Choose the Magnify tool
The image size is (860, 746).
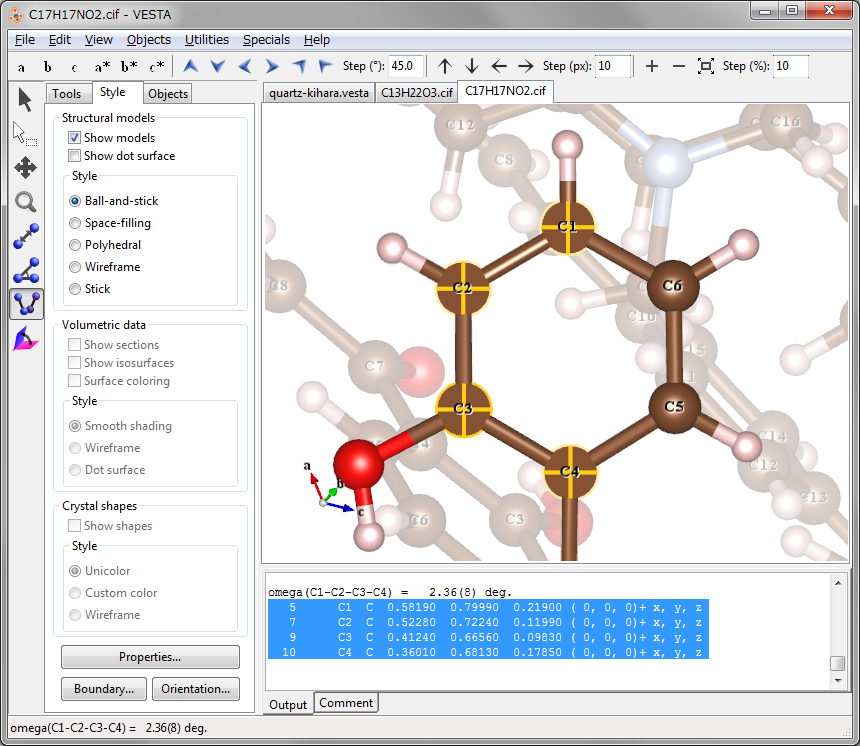coord(26,202)
